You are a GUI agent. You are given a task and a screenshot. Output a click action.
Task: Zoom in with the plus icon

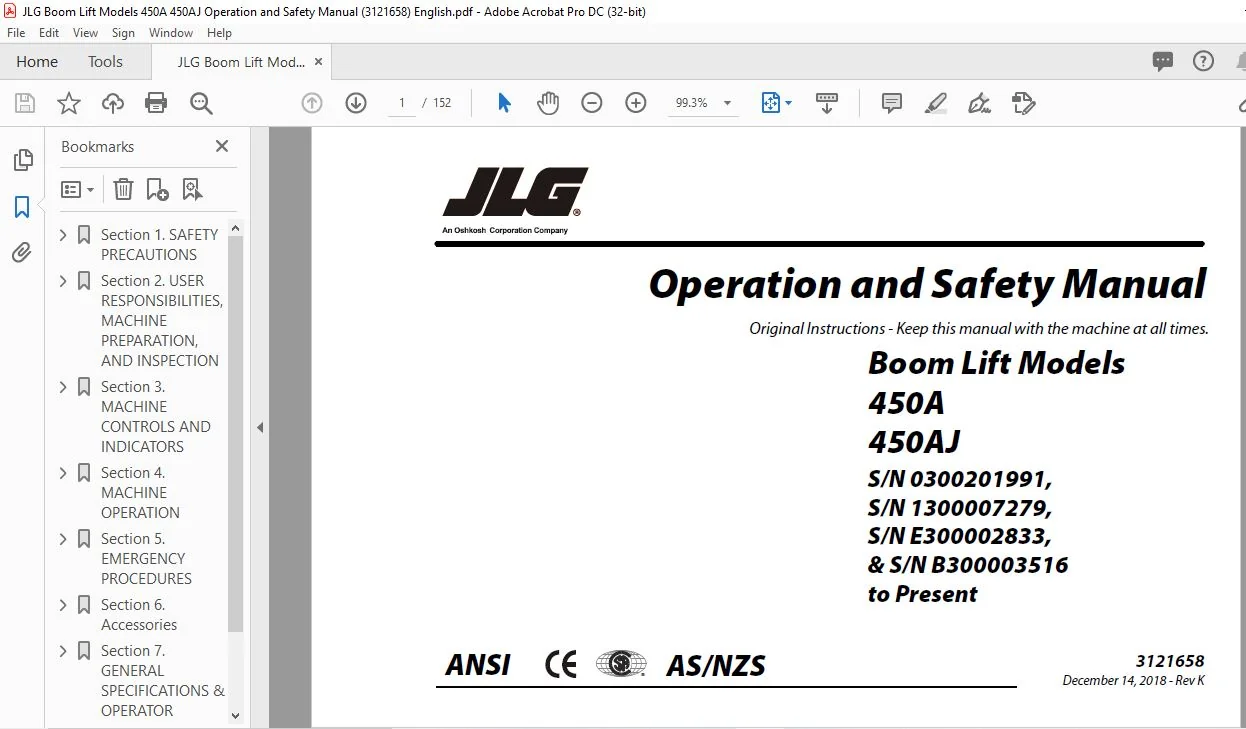636,103
